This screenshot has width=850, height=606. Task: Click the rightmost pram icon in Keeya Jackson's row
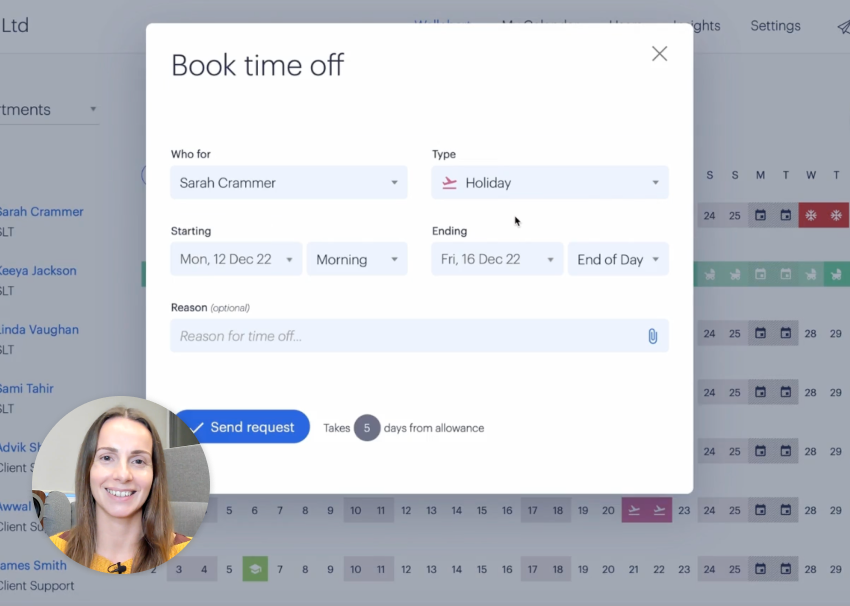(x=836, y=274)
